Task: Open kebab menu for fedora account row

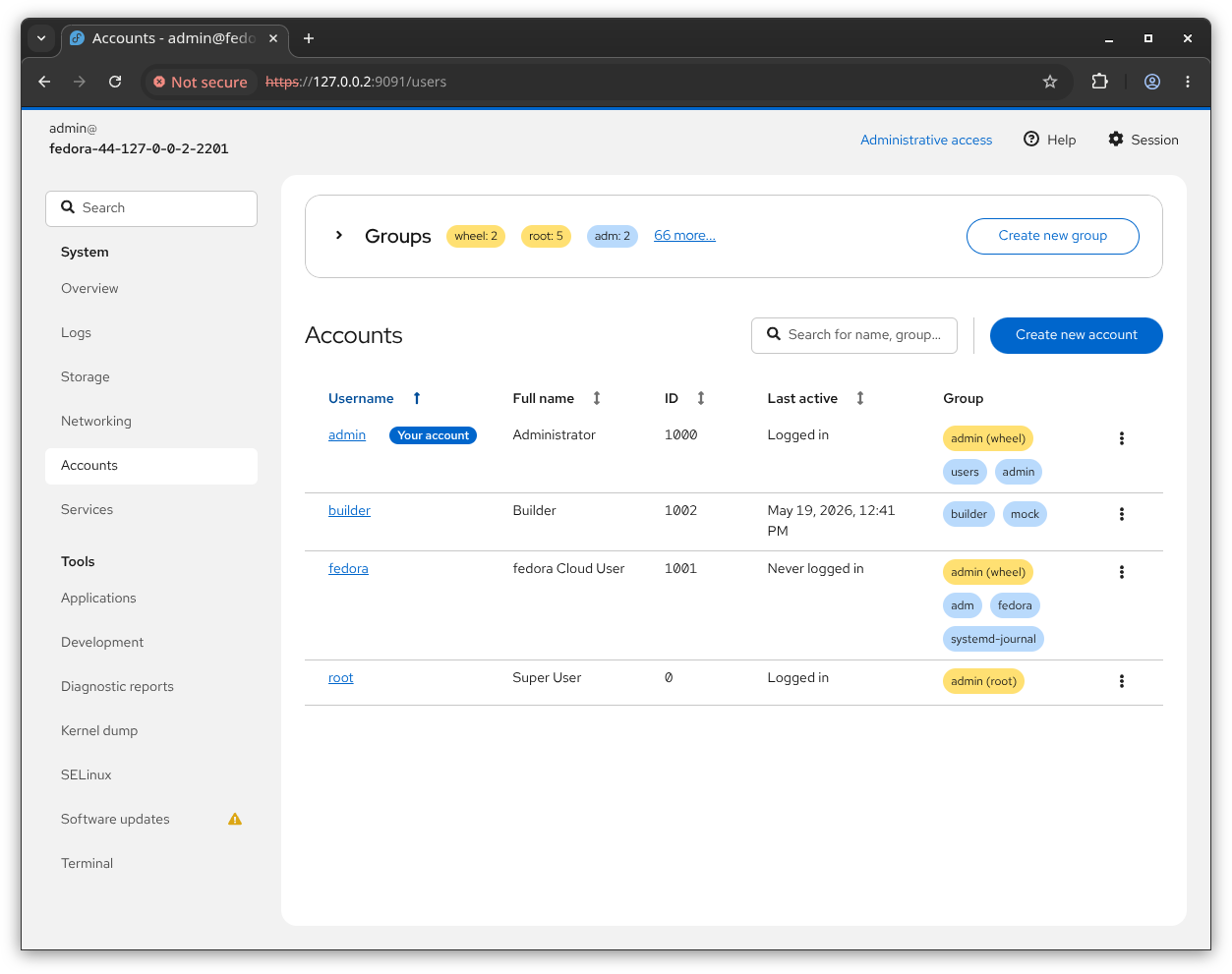Action: (x=1121, y=572)
